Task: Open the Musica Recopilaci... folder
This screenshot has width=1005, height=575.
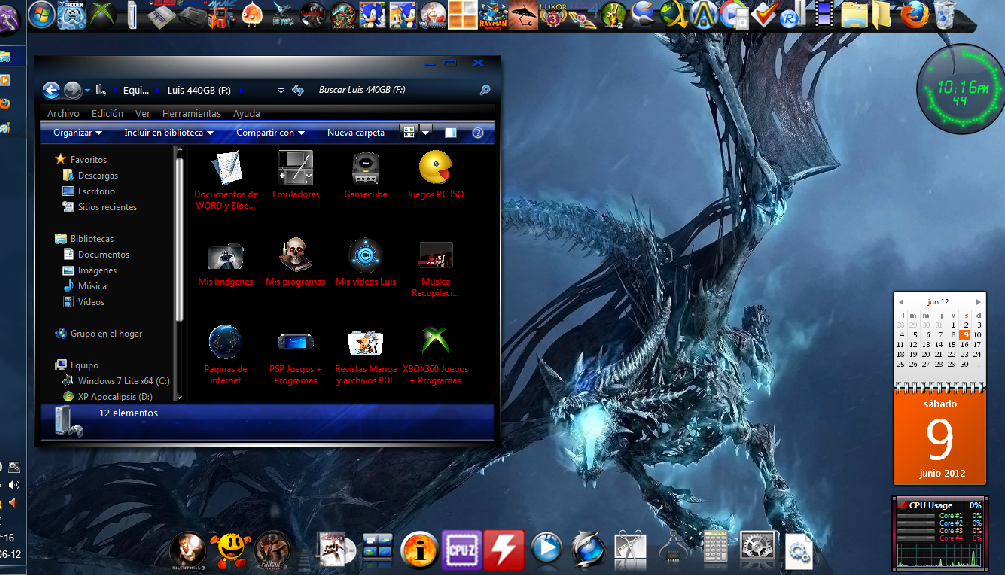Action: point(436,269)
